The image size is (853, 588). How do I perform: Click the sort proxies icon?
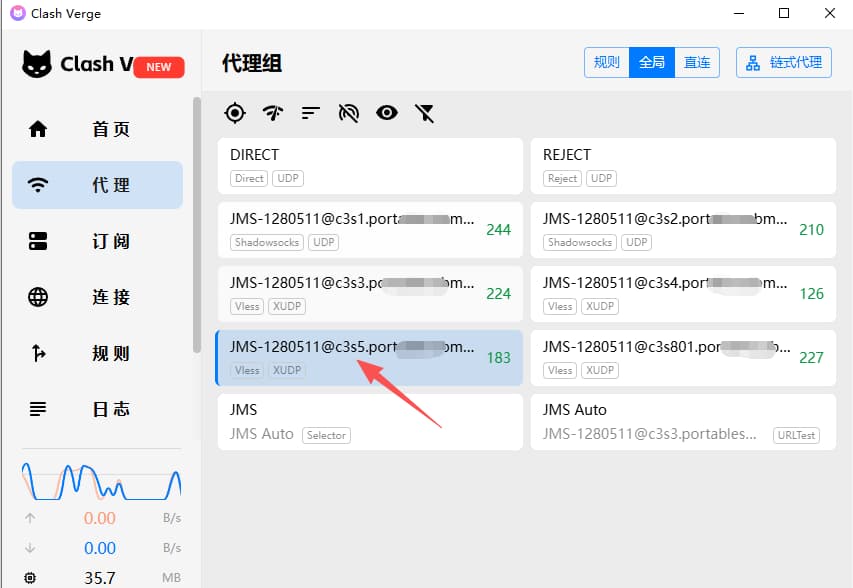[x=311, y=113]
